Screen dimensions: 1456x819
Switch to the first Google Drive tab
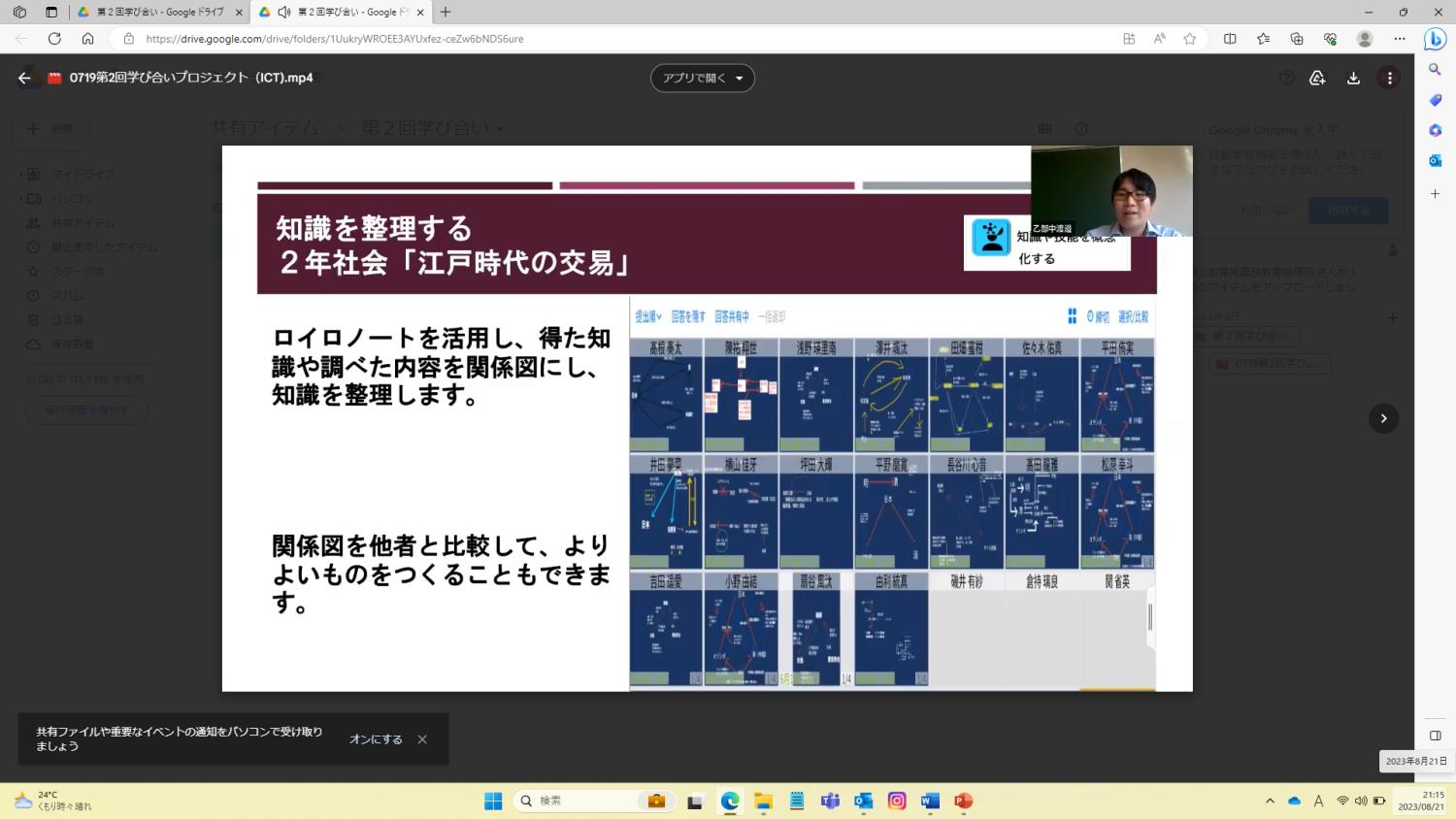tap(155, 14)
